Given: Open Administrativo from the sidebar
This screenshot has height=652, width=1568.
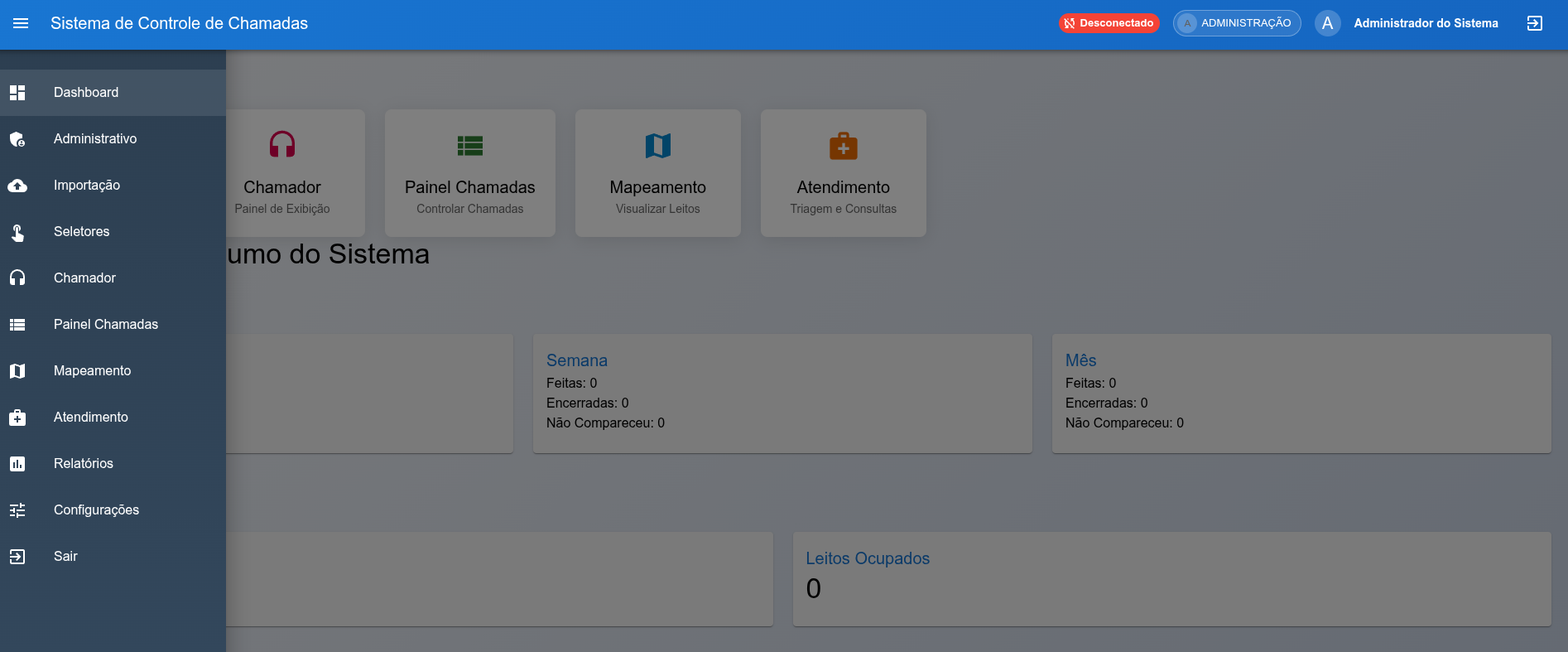Looking at the screenshot, I should tap(95, 139).
